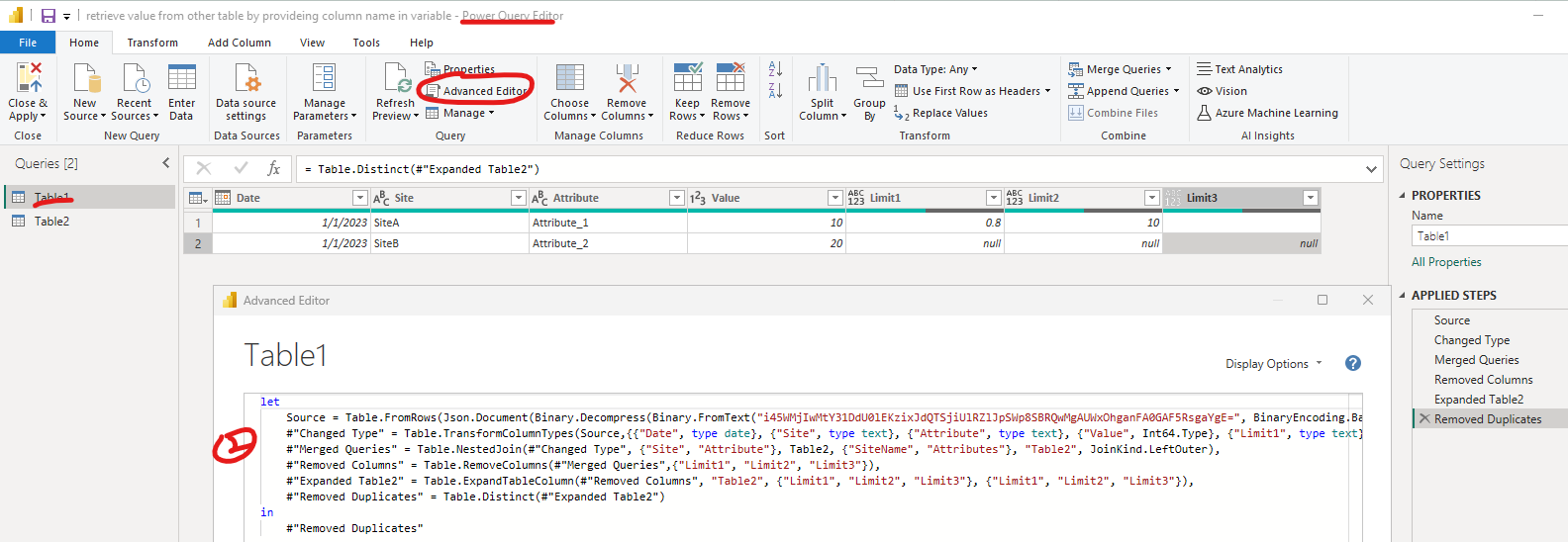Viewport: 1568px width, 542px height.
Task: Switch to the View tab
Action: click(312, 43)
